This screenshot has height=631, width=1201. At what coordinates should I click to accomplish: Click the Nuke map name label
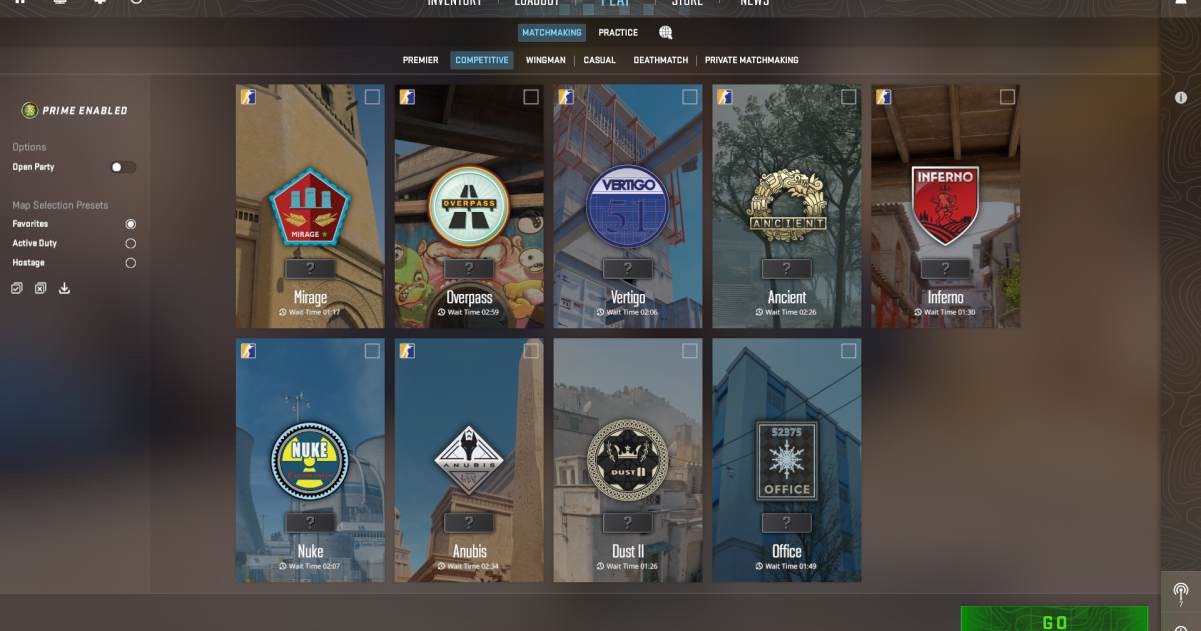click(x=310, y=551)
